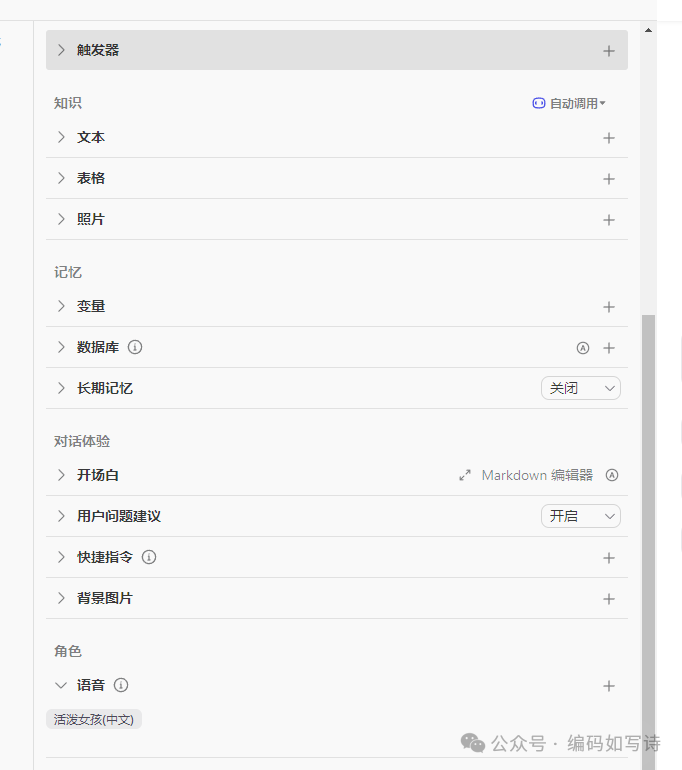Click the auto-generate icon in 数据库 row
The height and width of the screenshot is (770, 682).
(x=582, y=348)
